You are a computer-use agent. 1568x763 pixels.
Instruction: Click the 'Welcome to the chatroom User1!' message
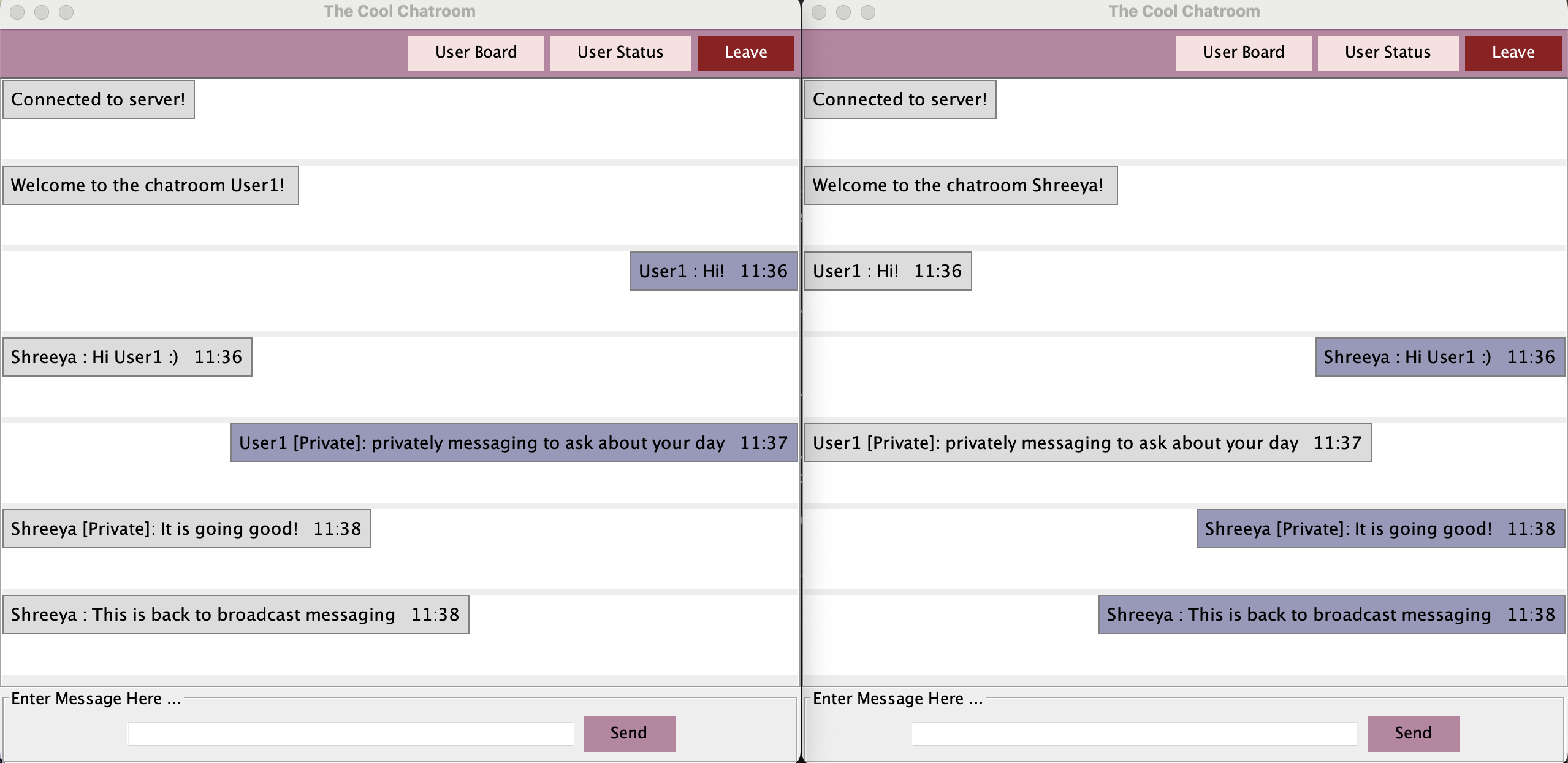(150, 185)
